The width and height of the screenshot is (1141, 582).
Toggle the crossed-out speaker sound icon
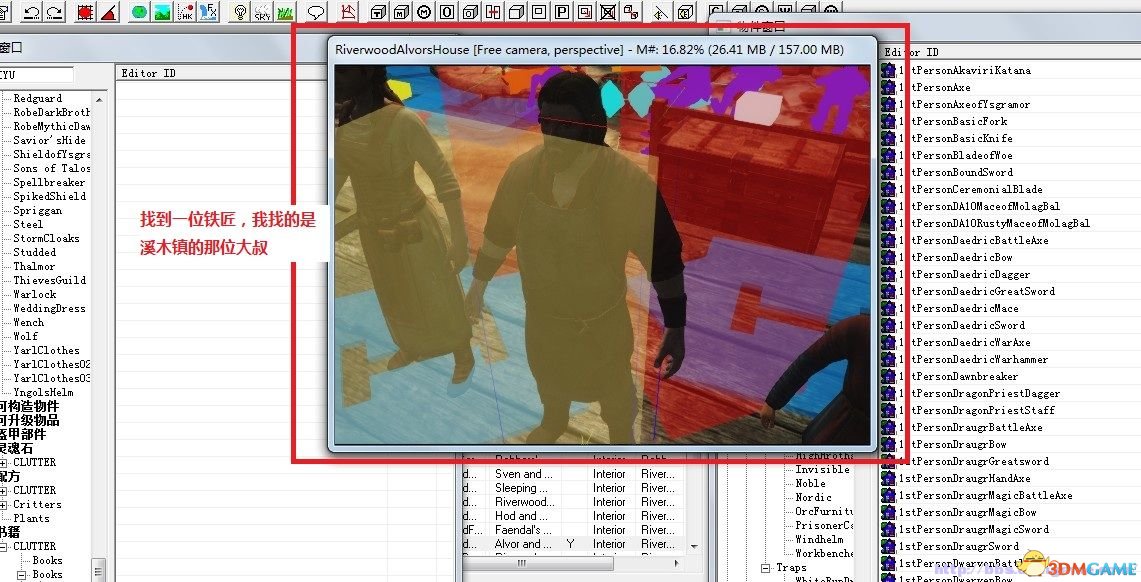tap(661, 12)
